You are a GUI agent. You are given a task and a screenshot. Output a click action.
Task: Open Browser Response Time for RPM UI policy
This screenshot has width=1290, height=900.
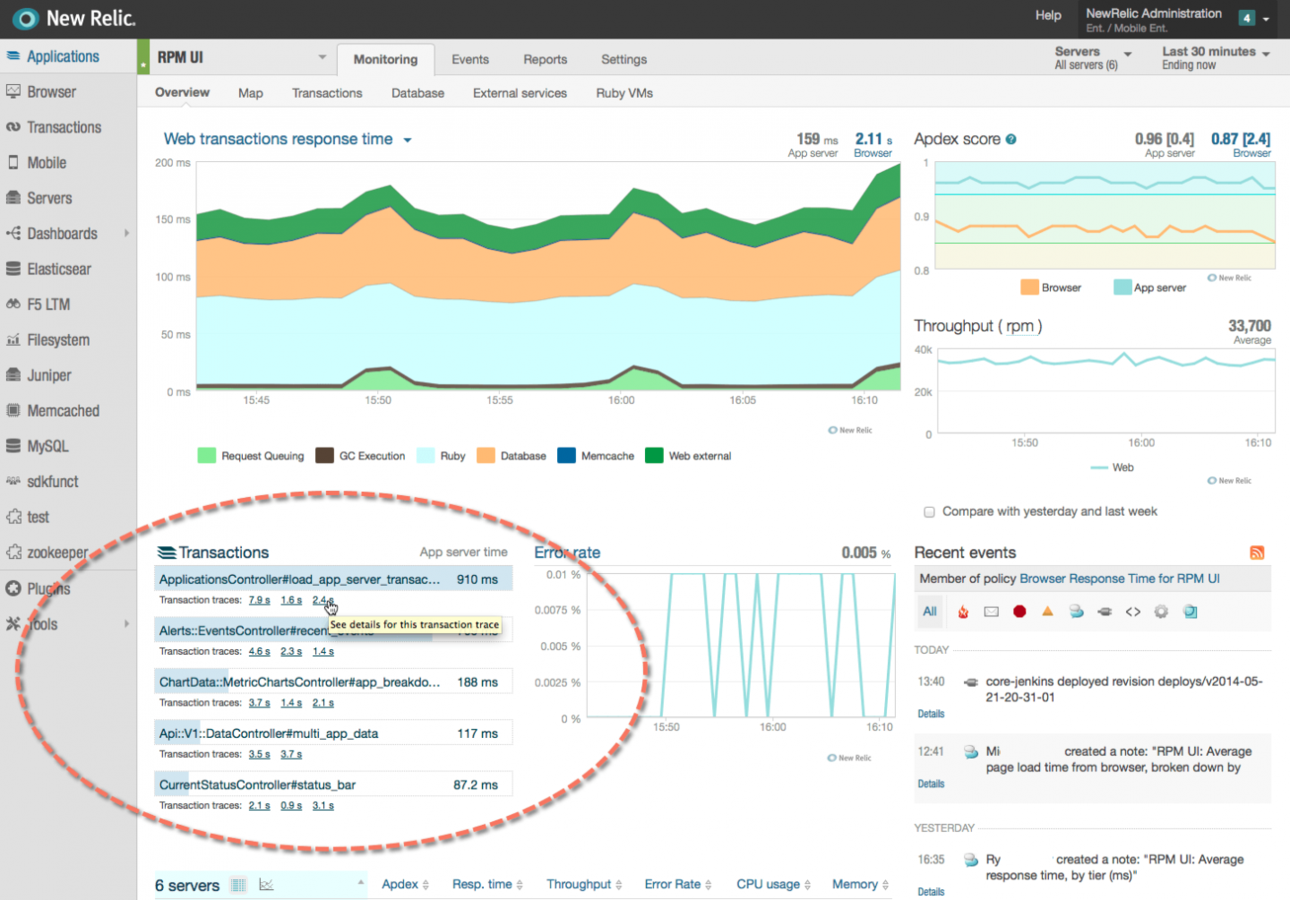(x=1119, y=579)
